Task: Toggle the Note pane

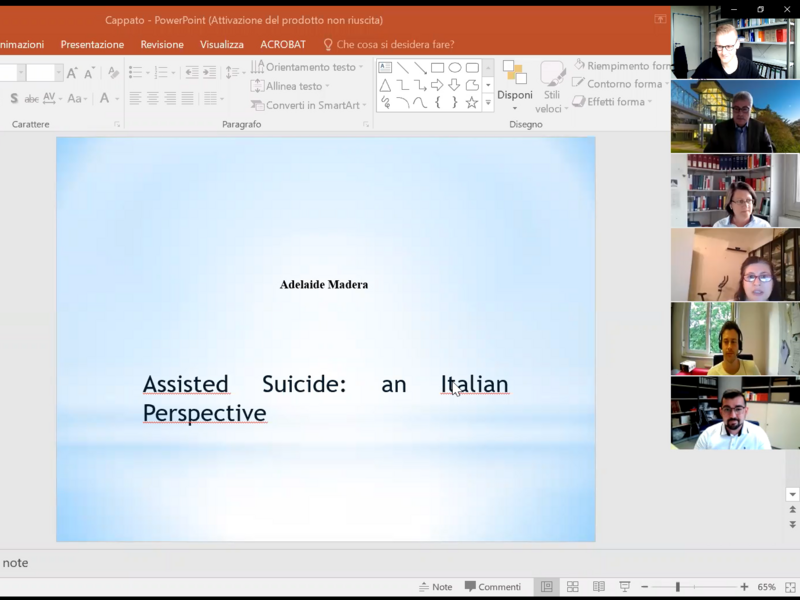Action: click(436, 587)
